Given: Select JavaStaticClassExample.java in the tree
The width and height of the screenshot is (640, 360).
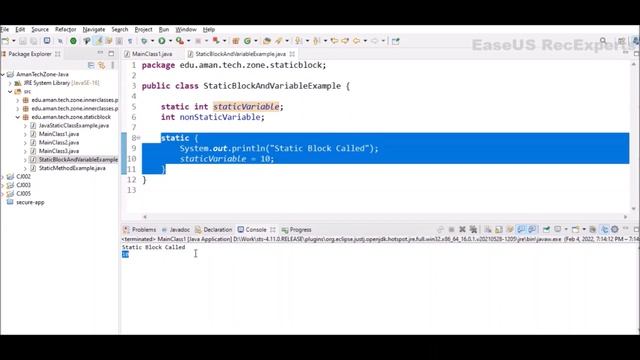Looking at the screenshot, I should click(x=73, y=126).
